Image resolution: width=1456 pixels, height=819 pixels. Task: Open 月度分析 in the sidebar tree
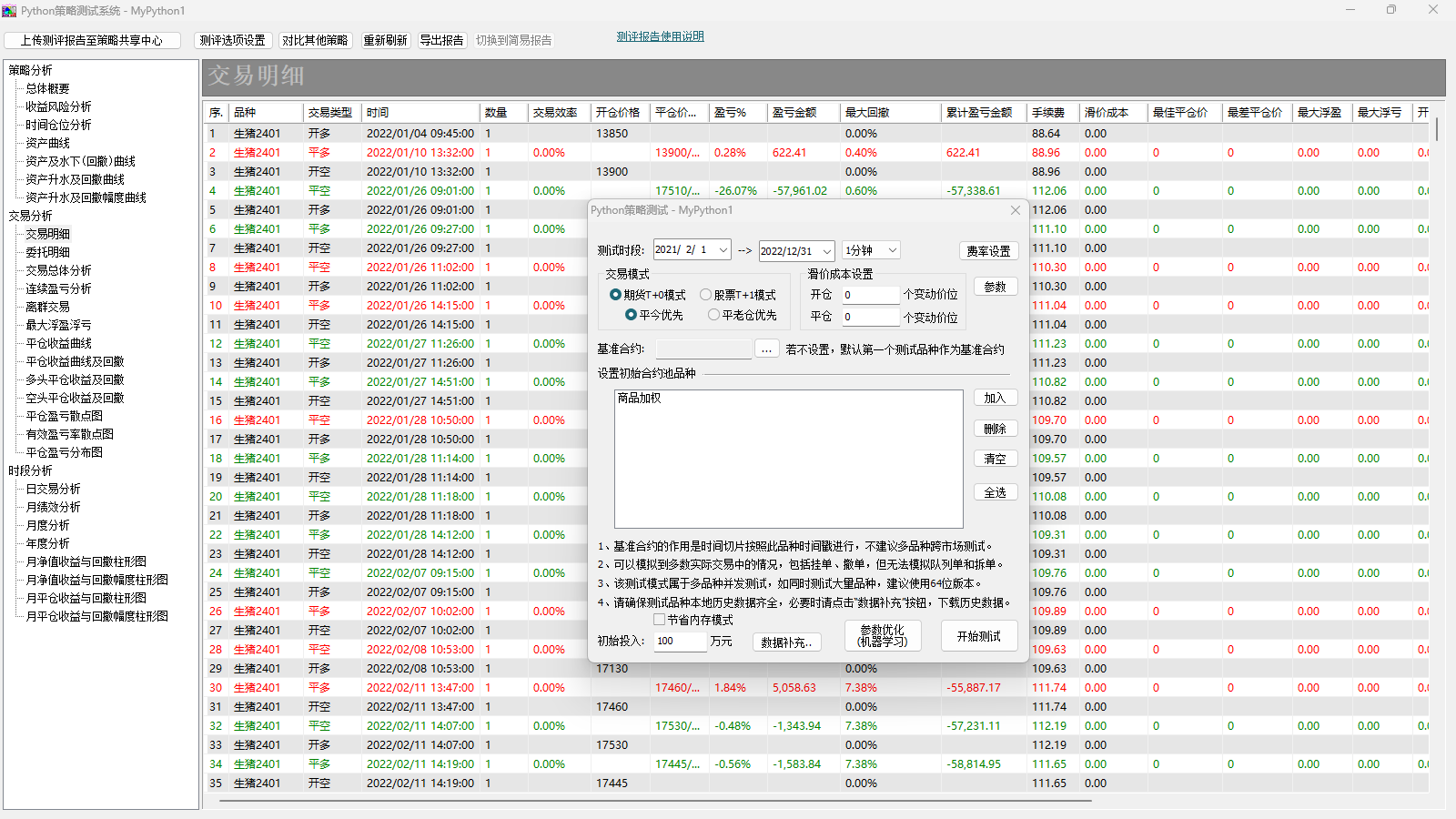[x=47, y=525]
